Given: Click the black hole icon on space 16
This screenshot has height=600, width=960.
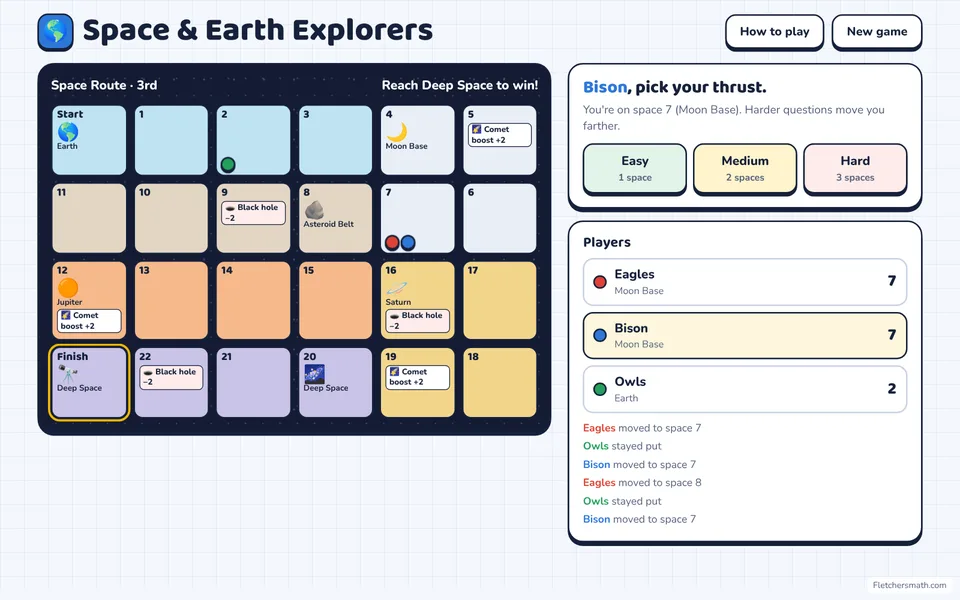Looking at the screenshot, I should point(394,315).
